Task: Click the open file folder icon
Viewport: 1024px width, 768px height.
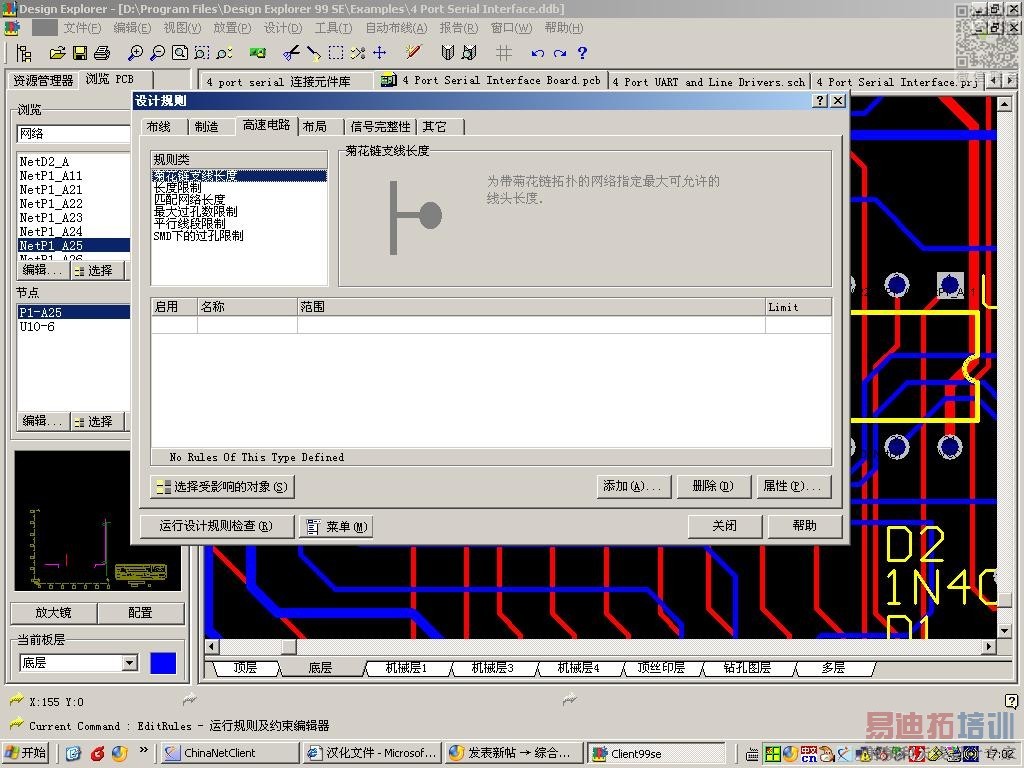Action: (57, 53)
